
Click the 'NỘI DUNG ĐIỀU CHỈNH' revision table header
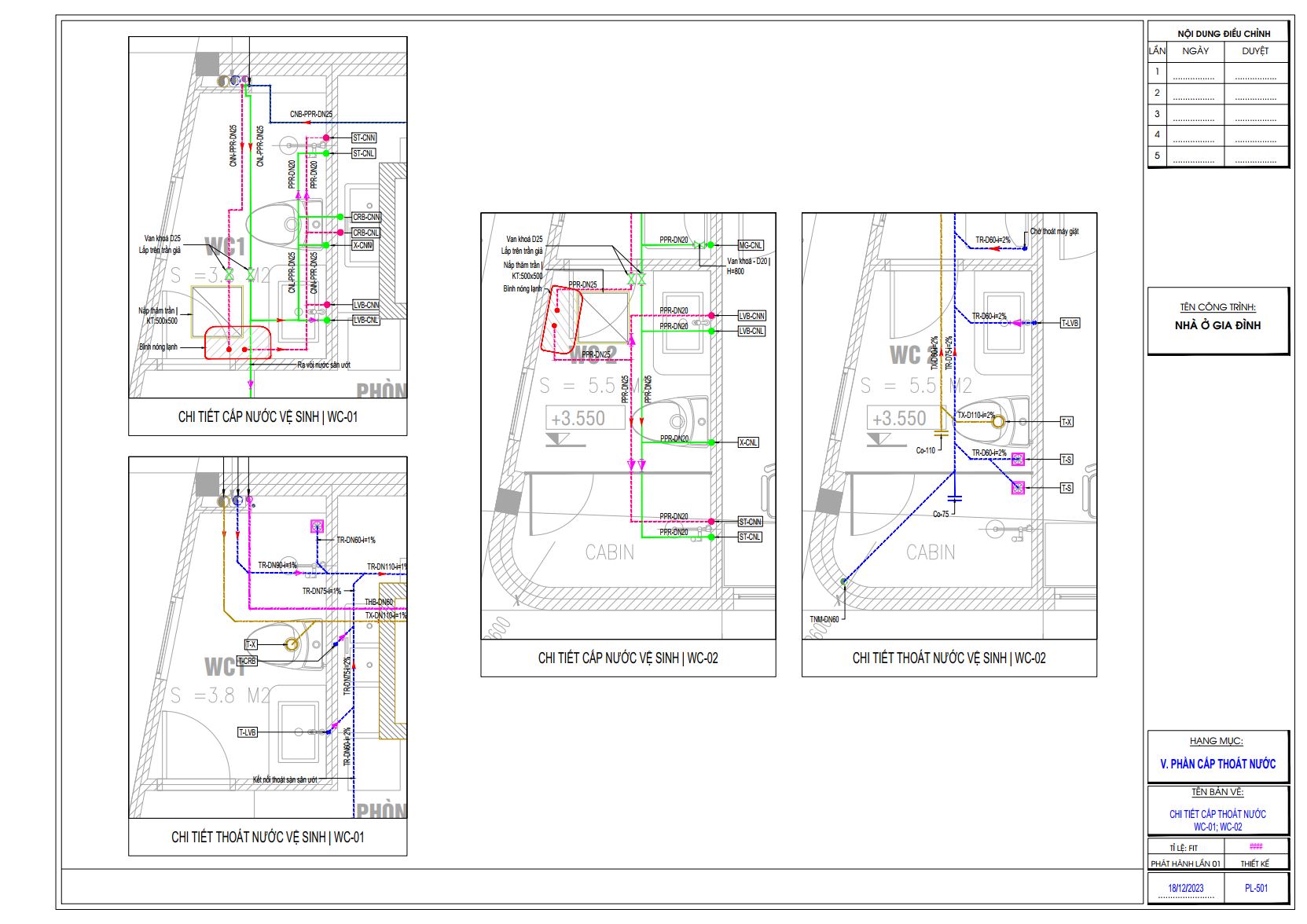(1223, 34)
